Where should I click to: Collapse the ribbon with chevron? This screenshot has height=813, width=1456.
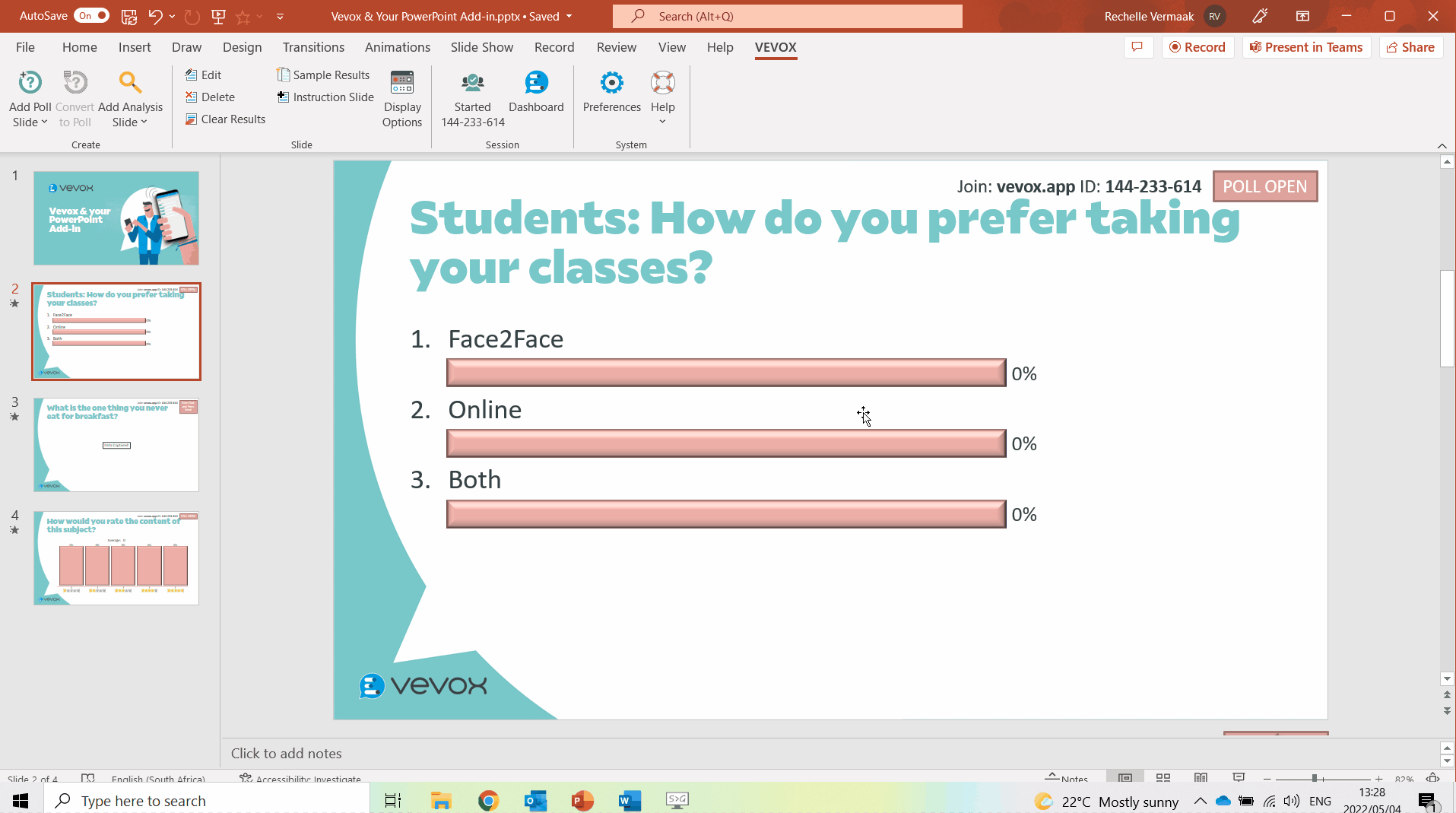1442,145
